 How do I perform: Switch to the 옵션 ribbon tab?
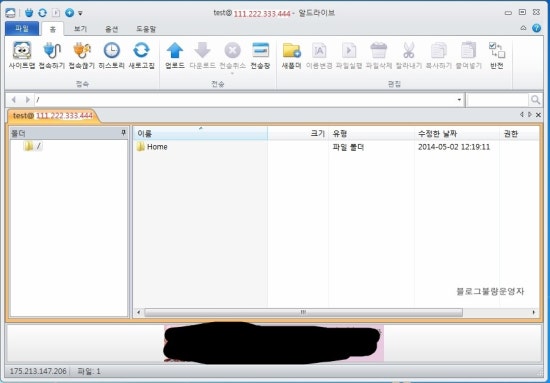(x=112, y=29)
